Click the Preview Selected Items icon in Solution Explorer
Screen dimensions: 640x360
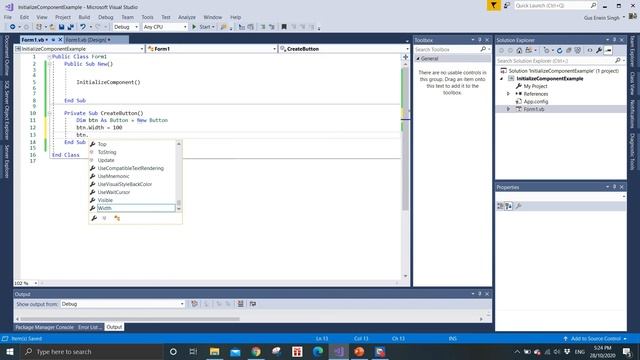608,50
